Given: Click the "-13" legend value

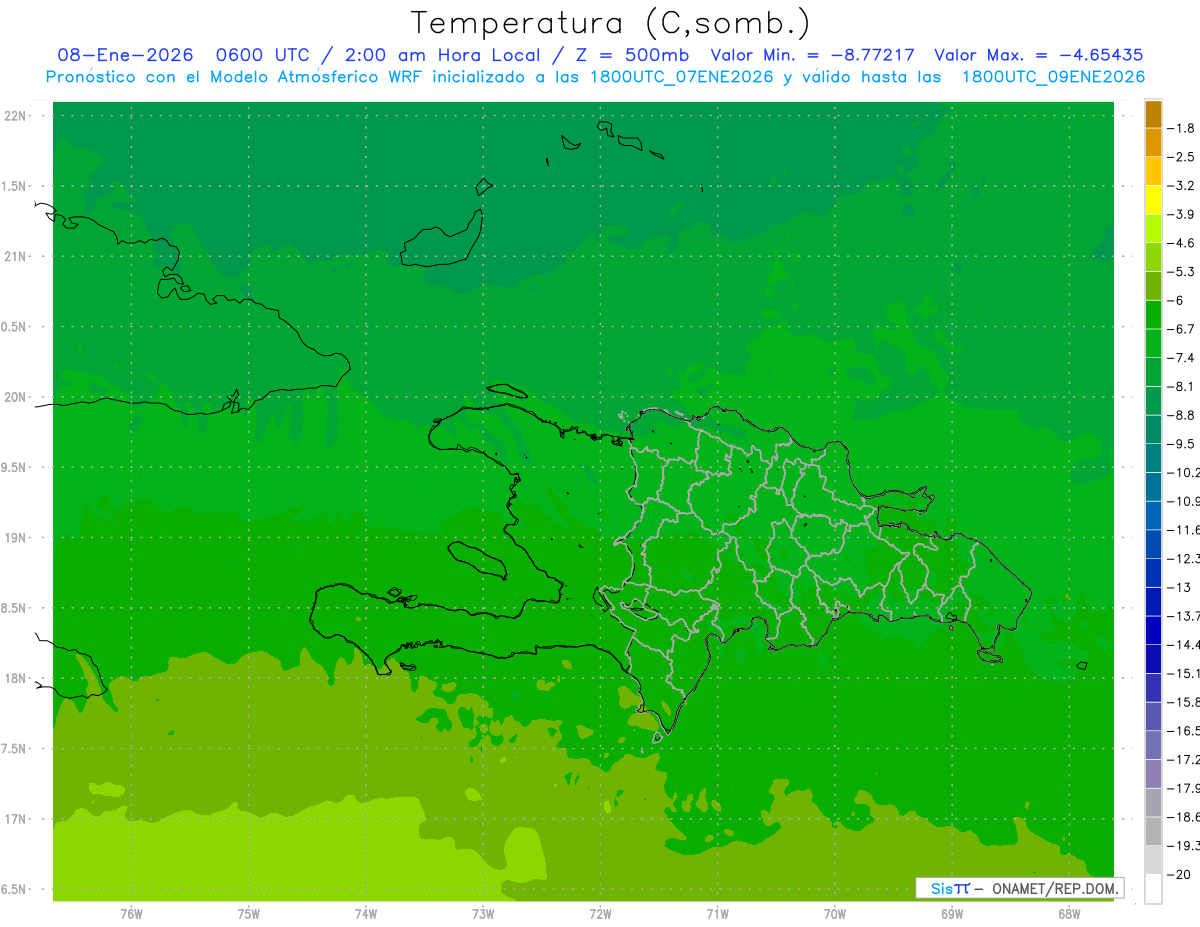Looking at the screenshot, I should pyautogui.click(x=1179, y=587).
